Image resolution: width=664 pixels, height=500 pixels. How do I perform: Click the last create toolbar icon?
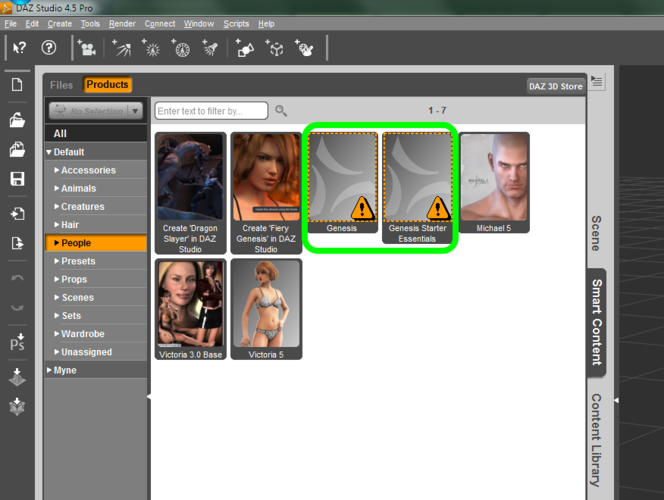pos(304,48)
